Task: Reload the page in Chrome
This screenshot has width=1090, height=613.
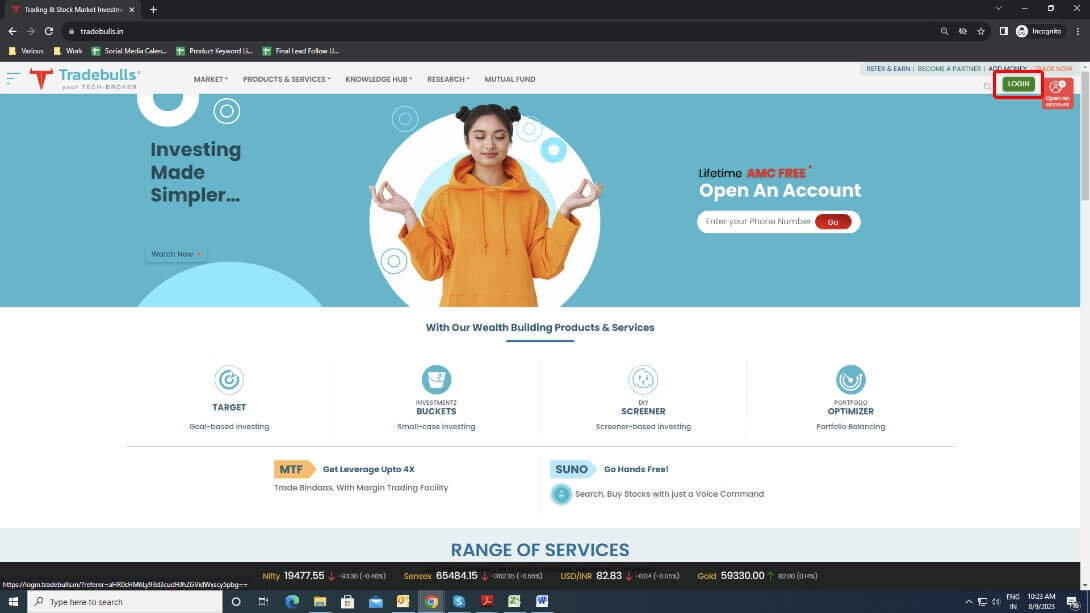Action: click(x=48, y=31)
